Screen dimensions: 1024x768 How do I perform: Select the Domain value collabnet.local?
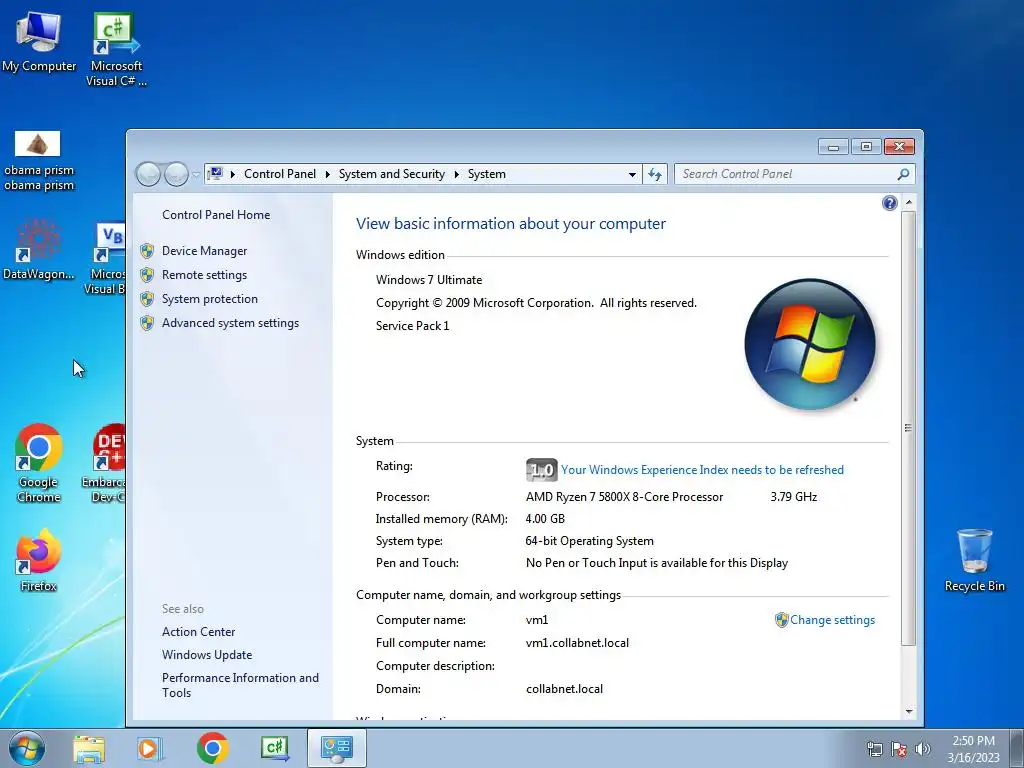[x=564, y=689]
